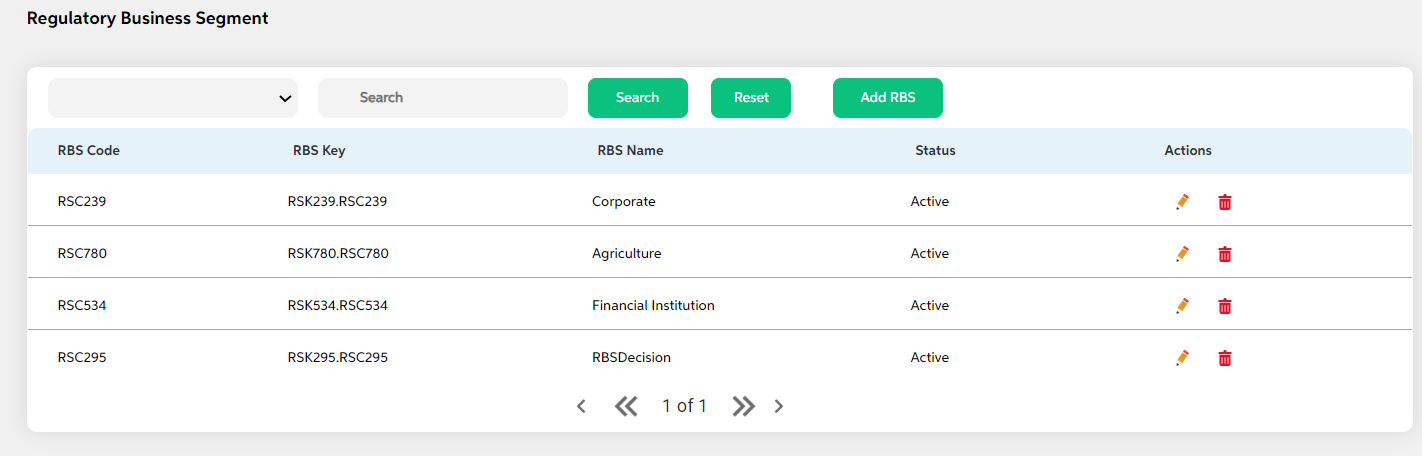The image size is (1422, 456).
Task: Delete the Agriculture RBS entry
Action: coord(1225,254)
